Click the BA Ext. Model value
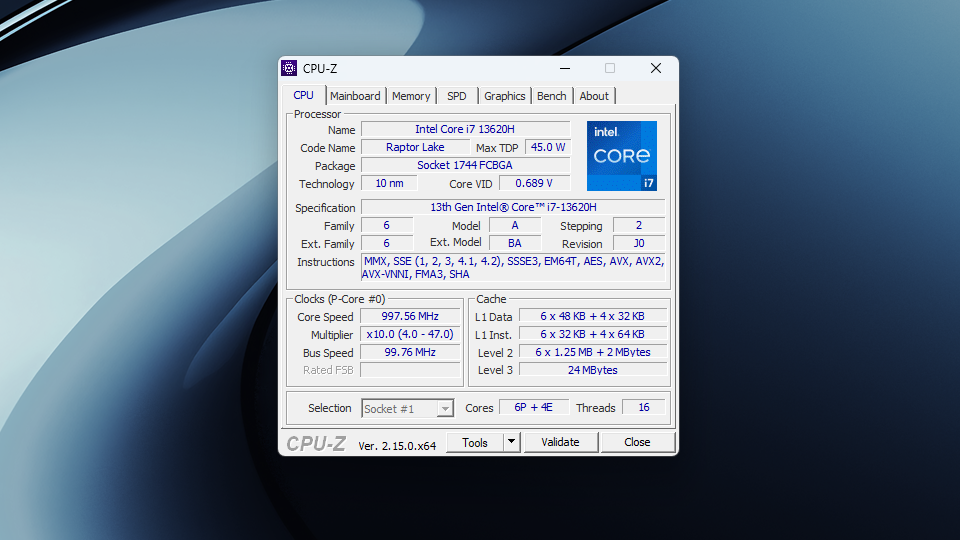960x540 pixels. click(515, 243)
